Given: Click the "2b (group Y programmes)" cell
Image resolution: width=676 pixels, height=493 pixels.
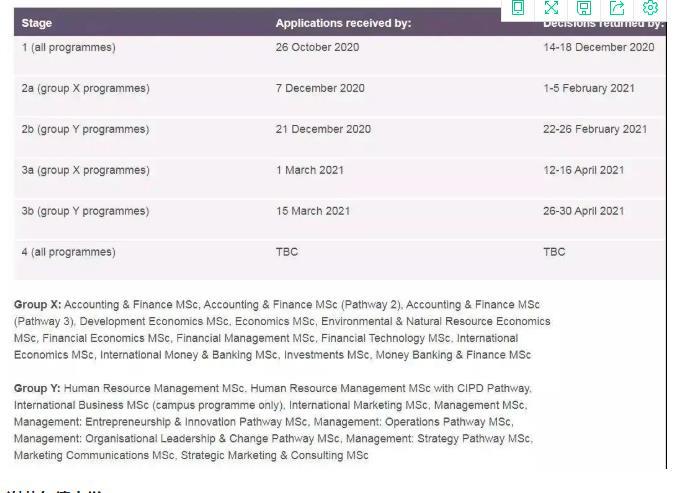Looking at the screenshot, I should 85,129.
